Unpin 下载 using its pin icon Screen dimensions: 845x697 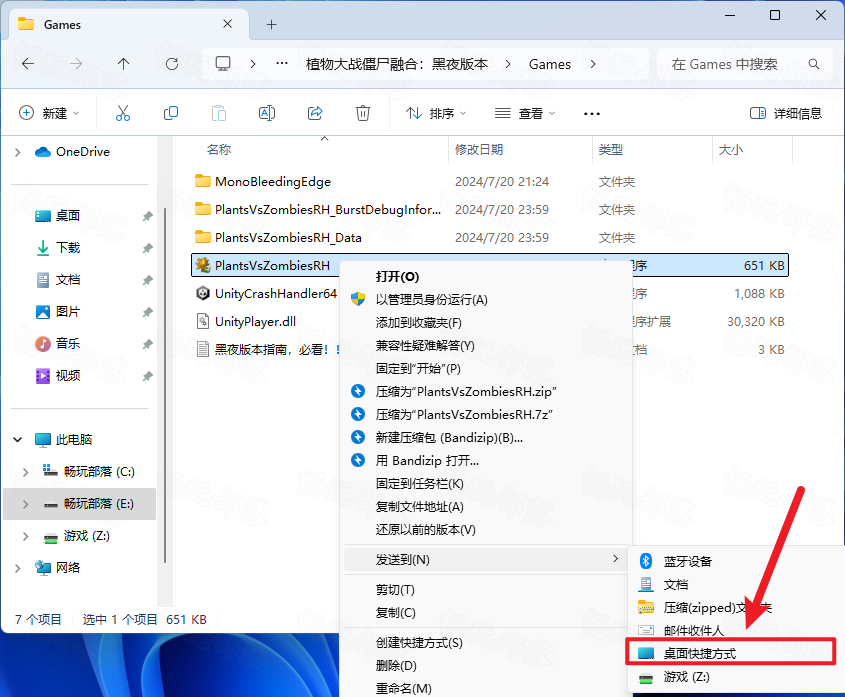147,248
